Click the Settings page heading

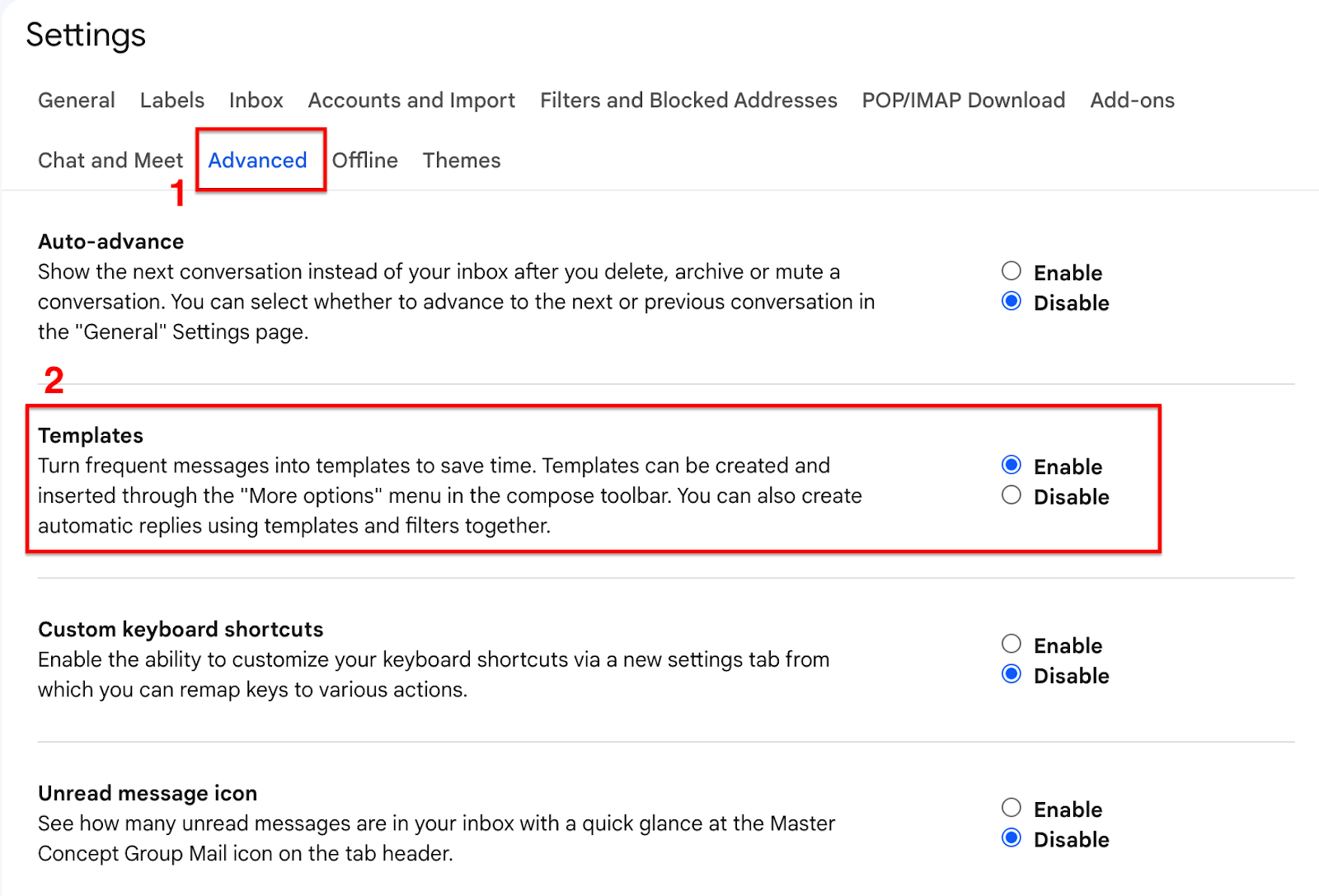pyautogui.click(x=86, y=35)
